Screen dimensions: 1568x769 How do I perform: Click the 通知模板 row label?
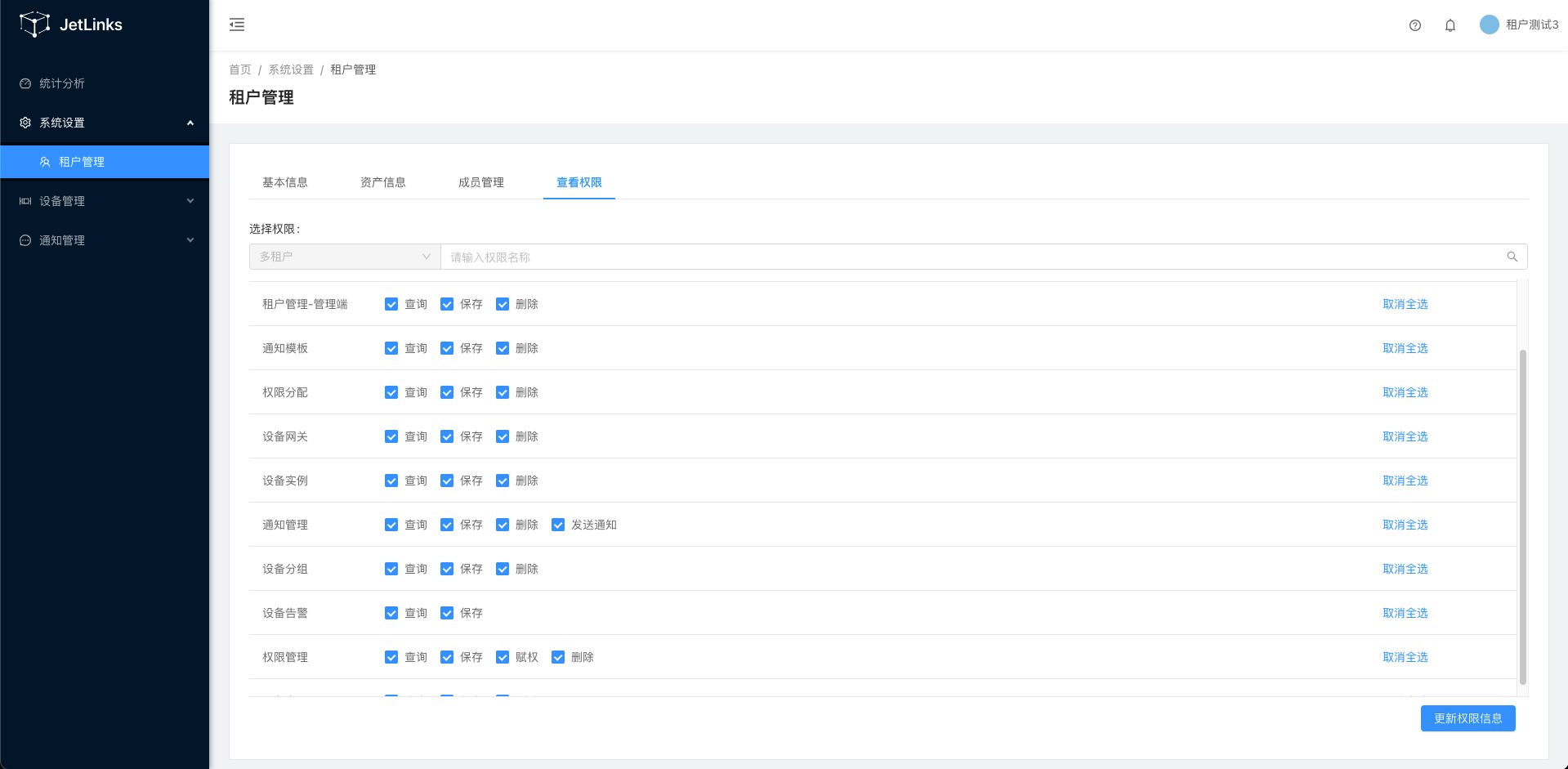tap(285, 348)
